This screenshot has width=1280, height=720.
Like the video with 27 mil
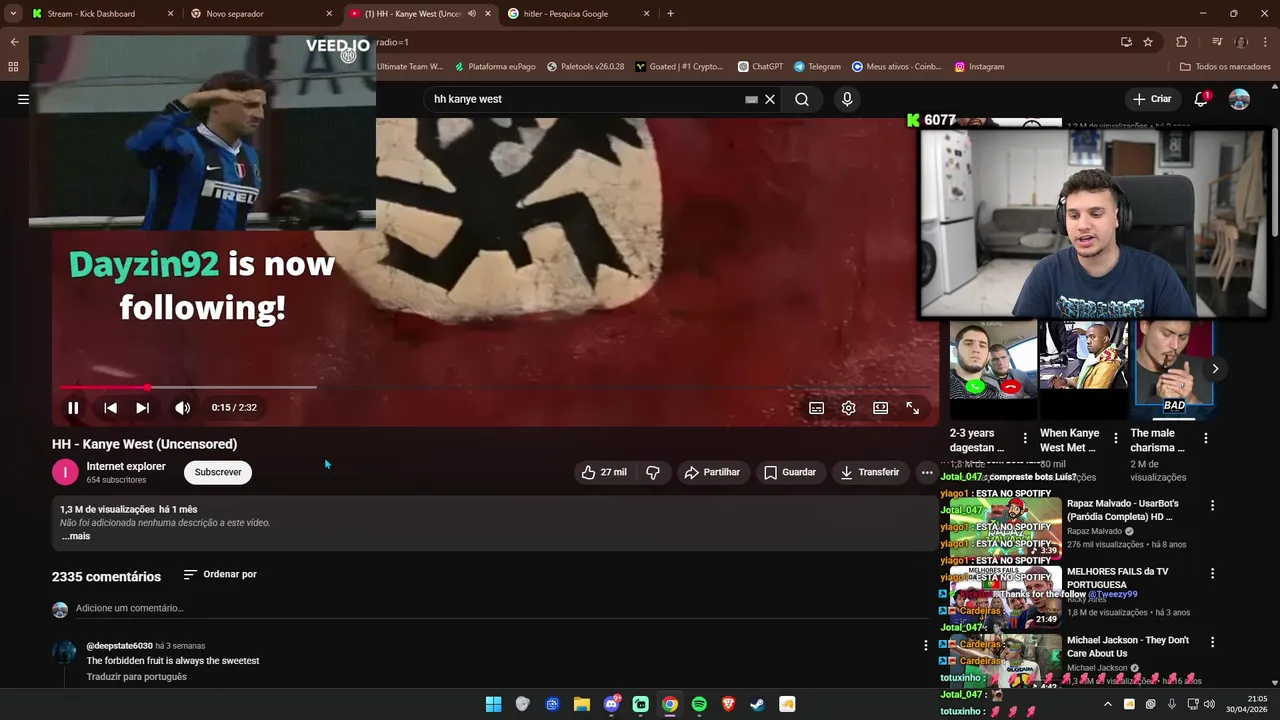click(604, 472)
